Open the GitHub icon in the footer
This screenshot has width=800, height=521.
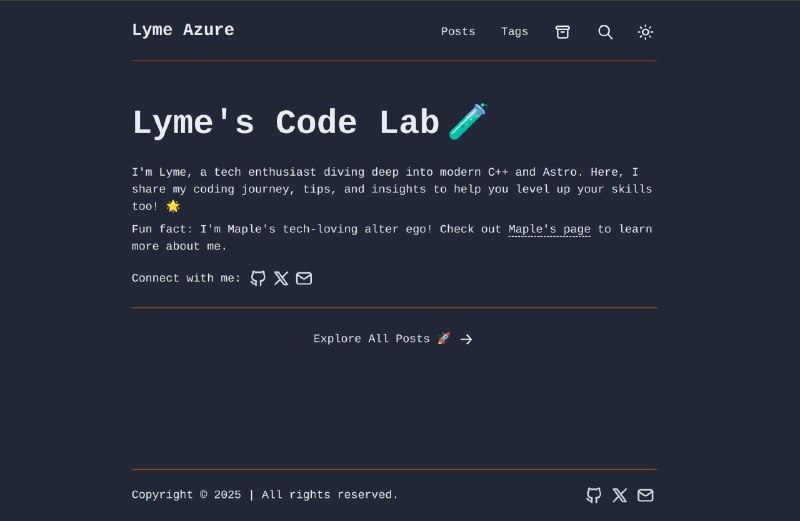pos(594,495)
